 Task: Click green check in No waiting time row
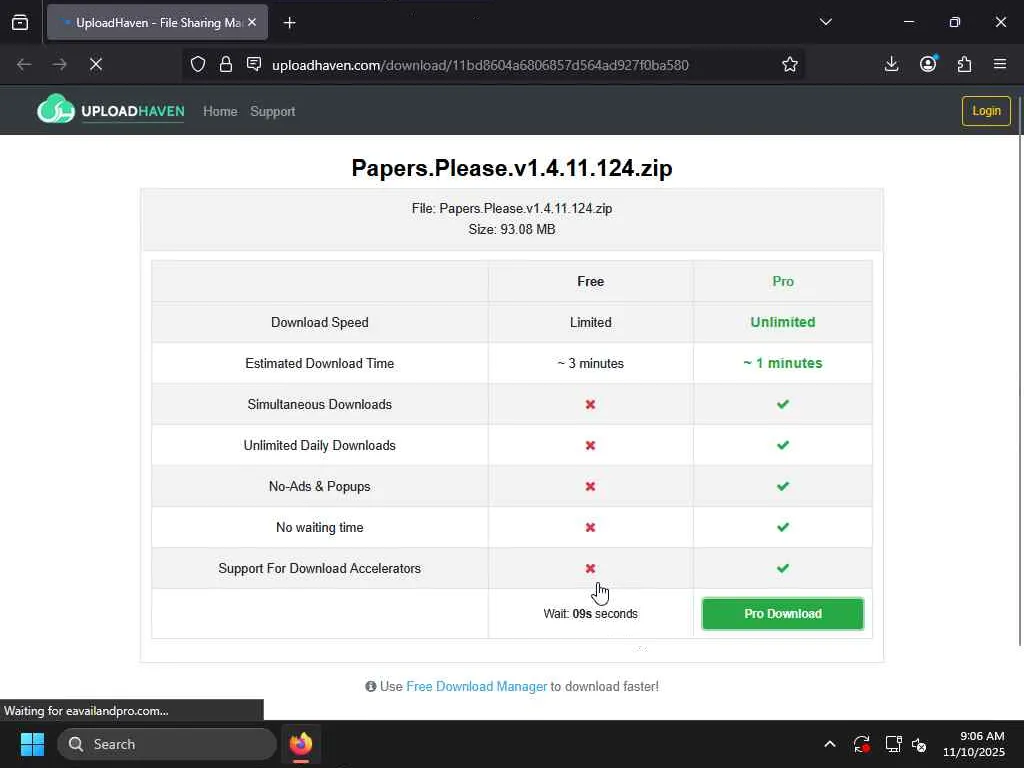pyautogui.click(x=782, y=527)
